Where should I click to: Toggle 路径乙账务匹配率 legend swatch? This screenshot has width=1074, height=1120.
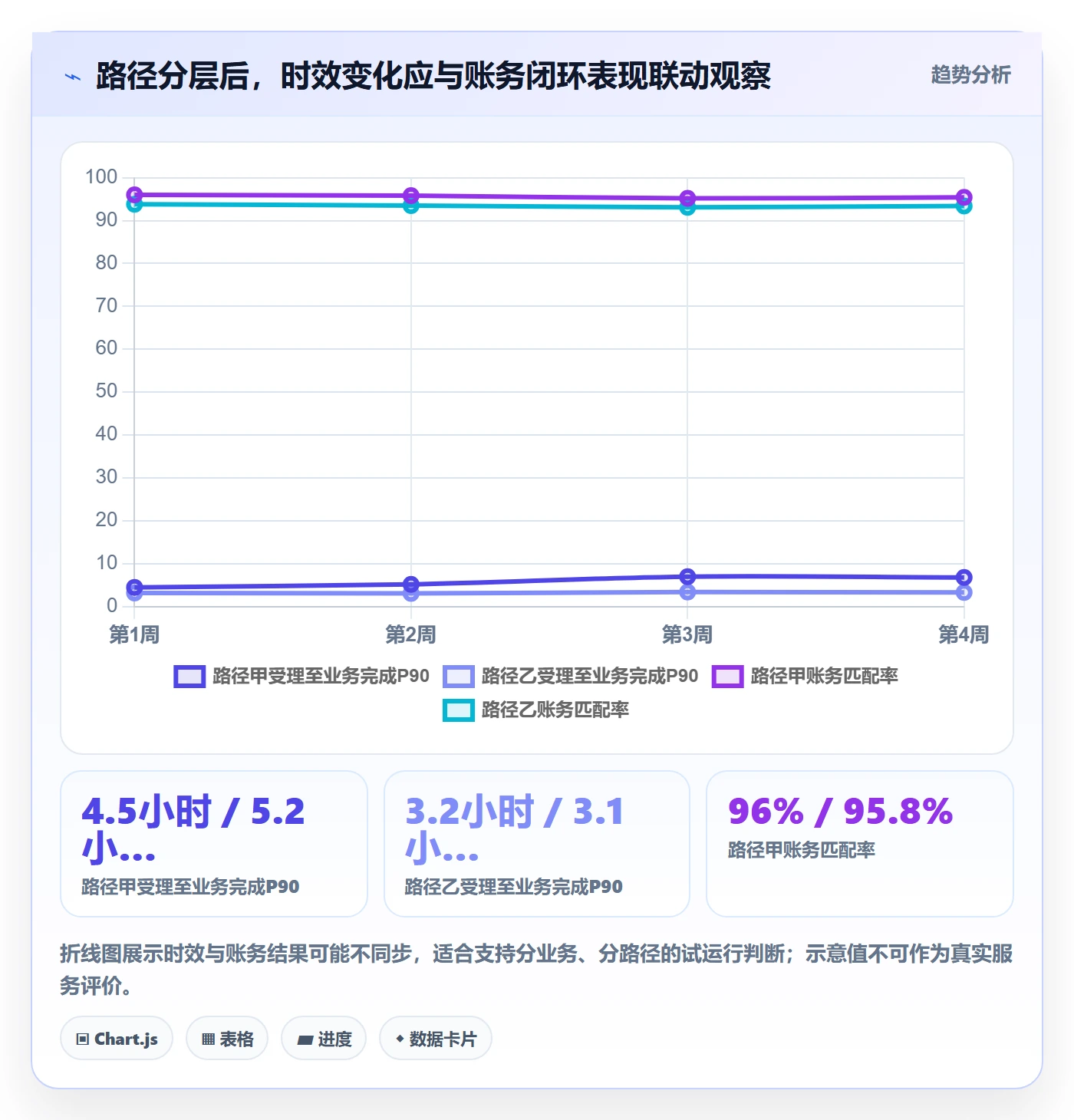[459, 710]
